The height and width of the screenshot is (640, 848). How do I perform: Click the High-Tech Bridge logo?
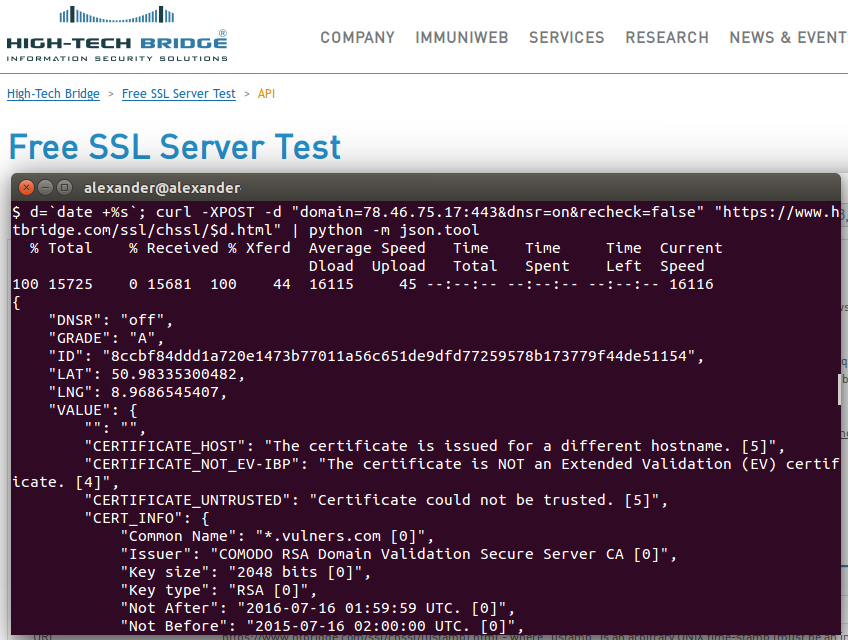click(117, 34)
